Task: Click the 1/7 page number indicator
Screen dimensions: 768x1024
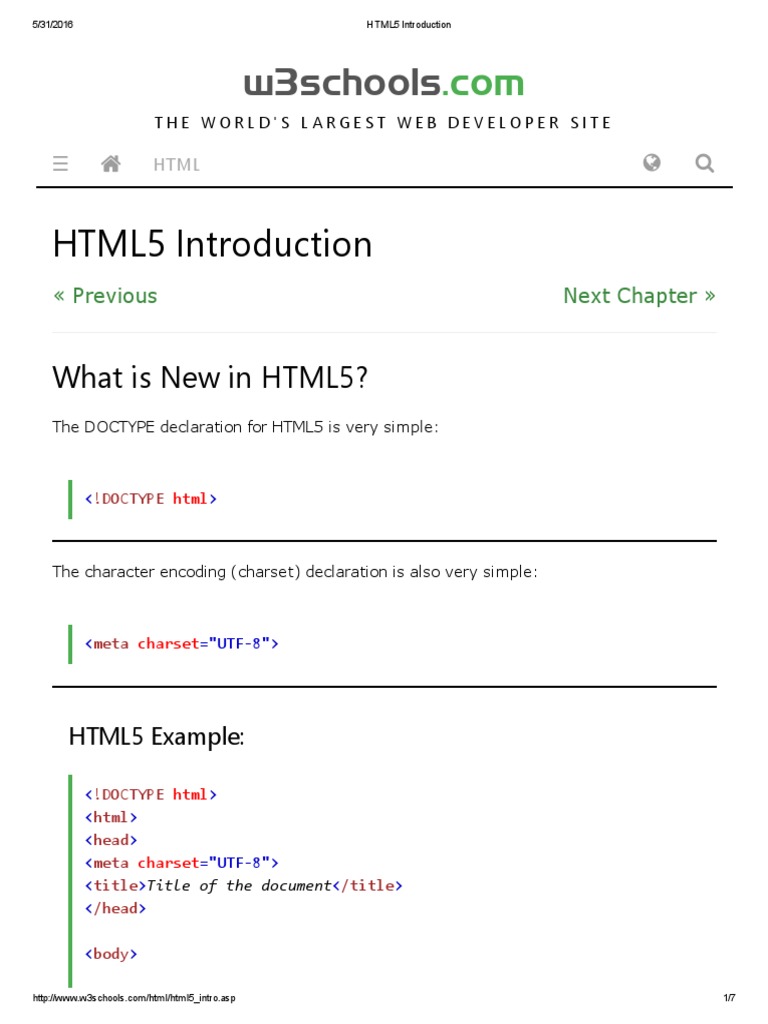Action: (x=729, y=998)
